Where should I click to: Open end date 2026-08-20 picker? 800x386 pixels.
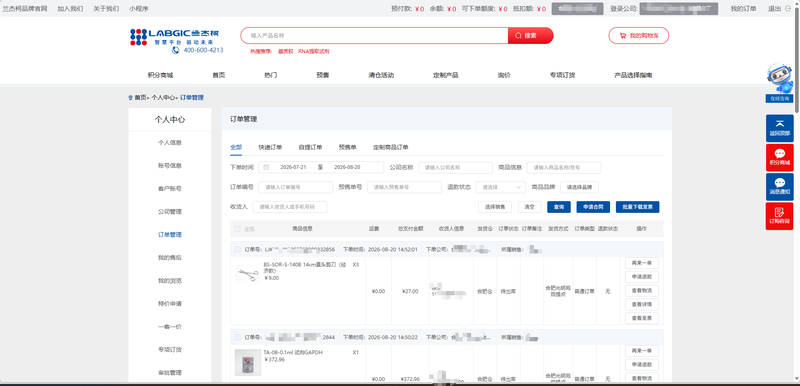[x=347, y=167]
